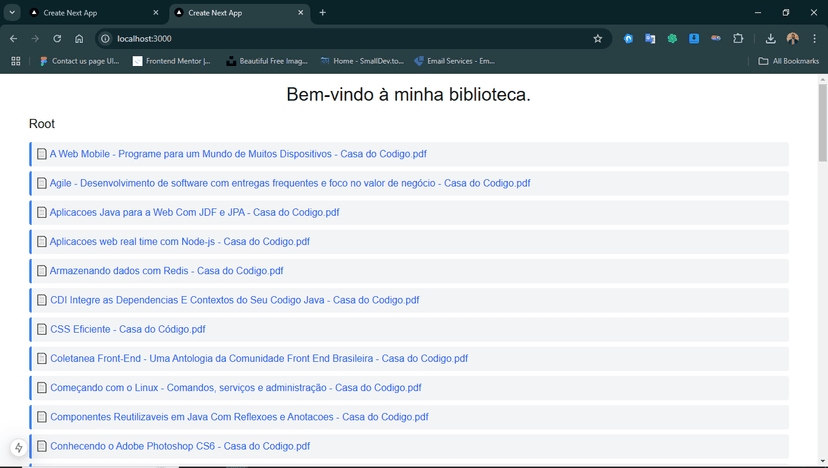Open Componentes Reutilizaveis em Java PDF
828x468 pixels.
pyautogui.click(x=239, y=417)
